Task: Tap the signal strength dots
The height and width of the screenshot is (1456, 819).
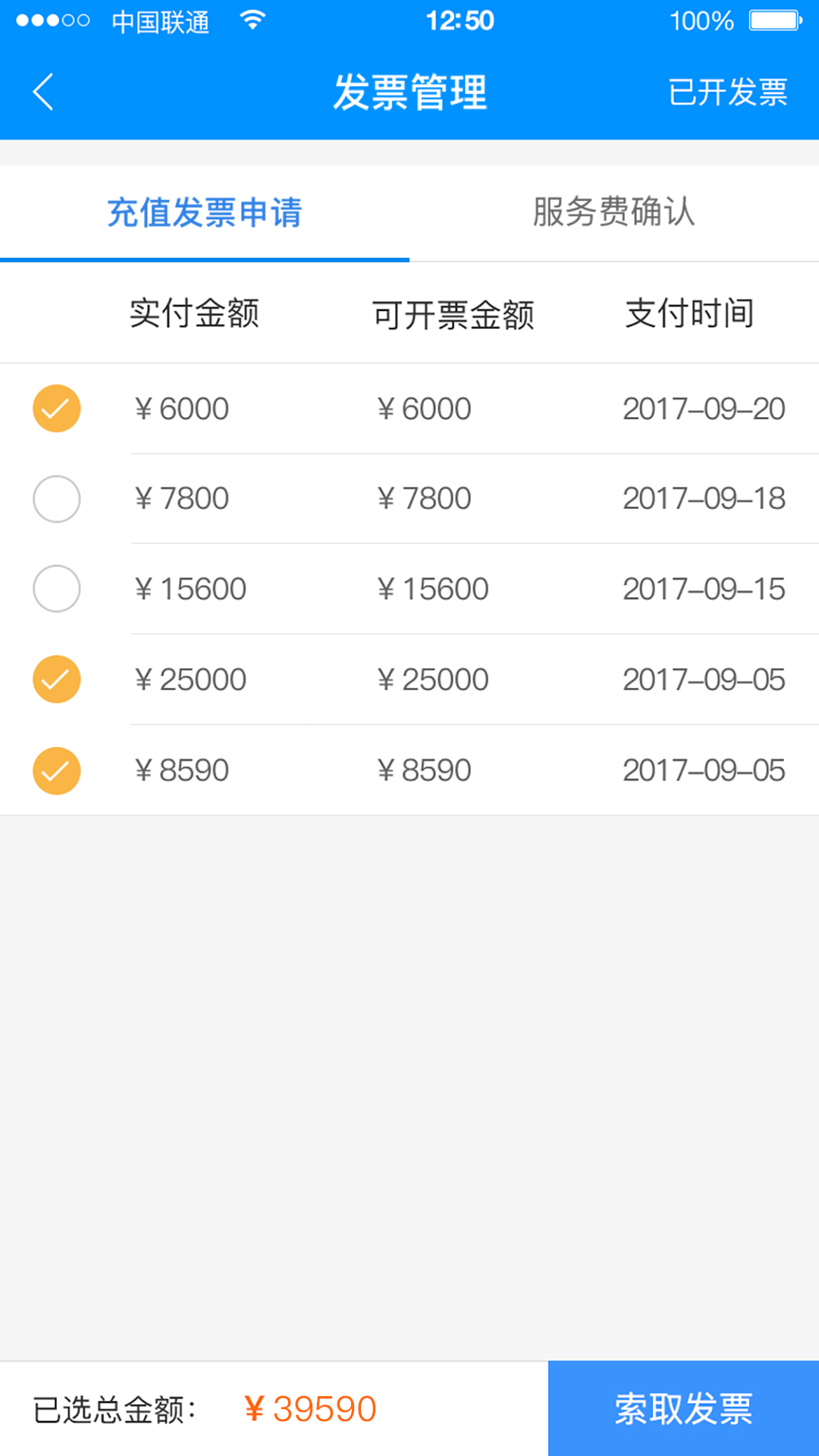Action: (x=52, y=20)
